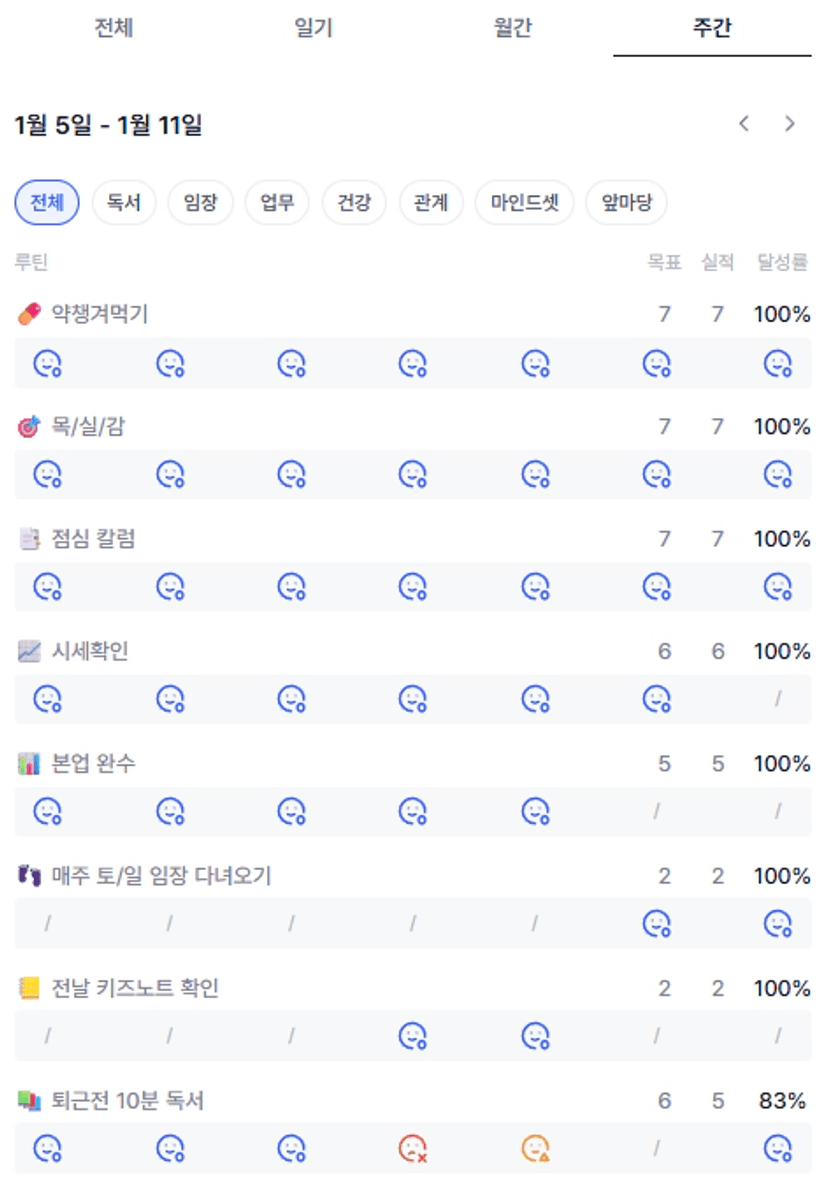
Task: Toggle first day check for 약챙겨먹기
Action: point(47,363)
